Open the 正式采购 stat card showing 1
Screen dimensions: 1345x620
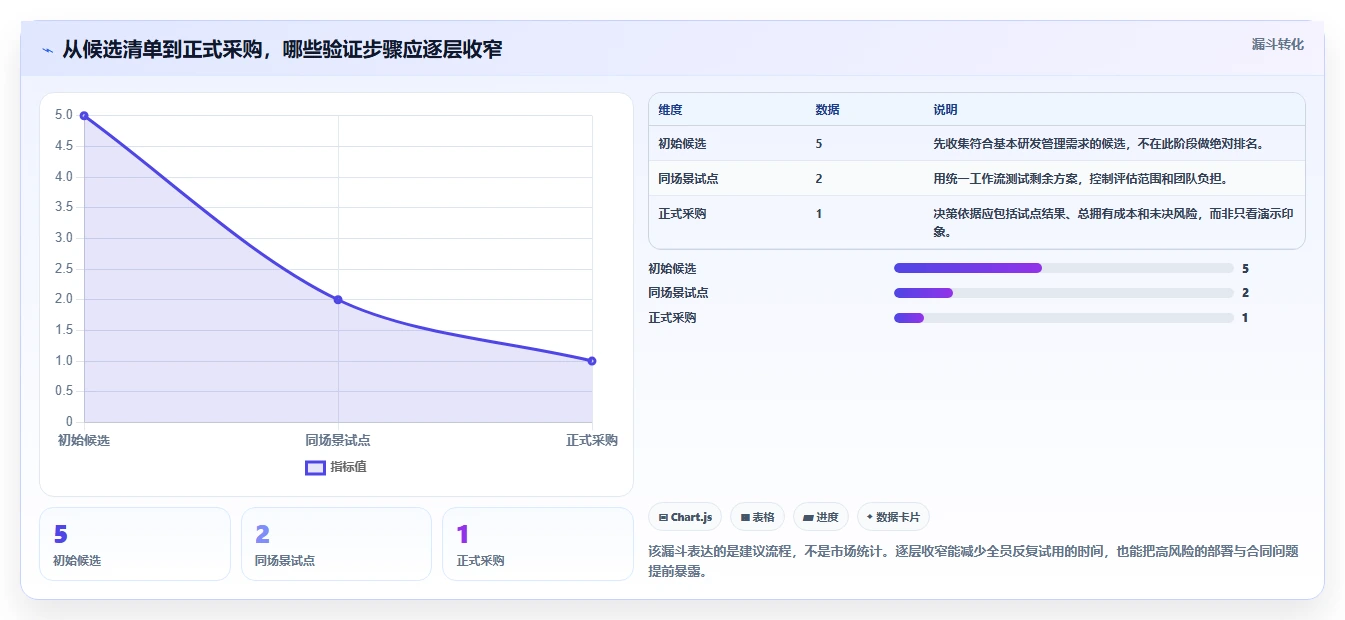538,544
